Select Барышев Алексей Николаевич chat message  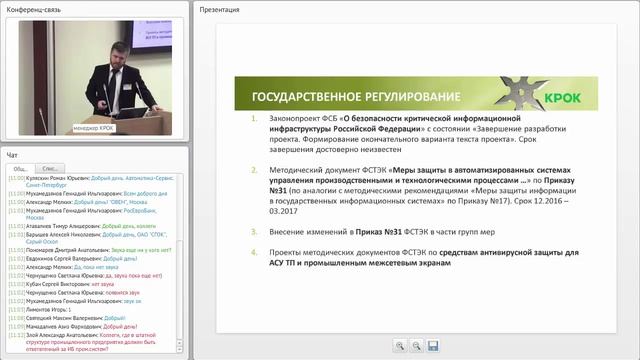click(x=88, y=238)
